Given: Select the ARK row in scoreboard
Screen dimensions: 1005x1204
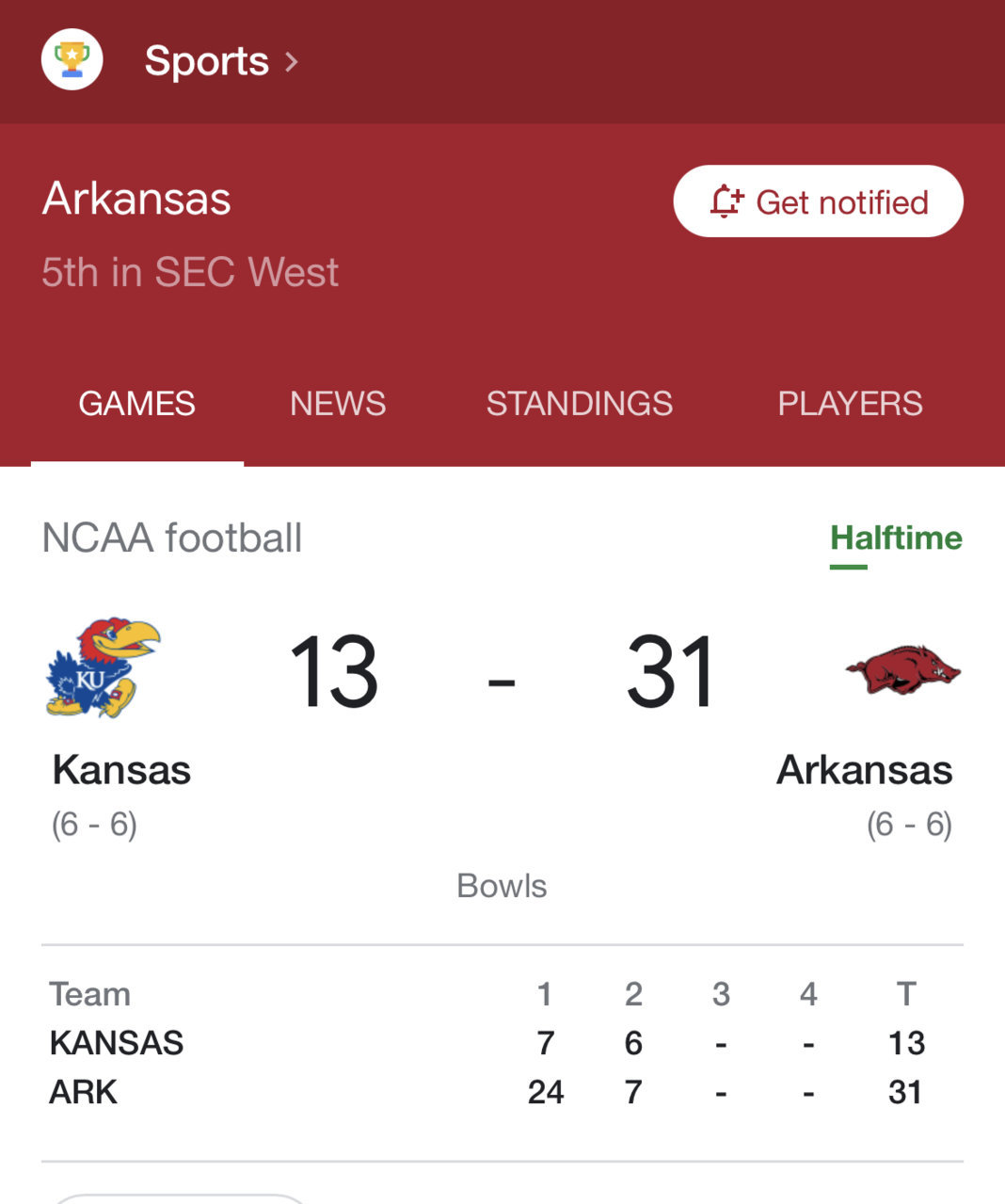Looking at the screenshot, I should point(502,1092).
